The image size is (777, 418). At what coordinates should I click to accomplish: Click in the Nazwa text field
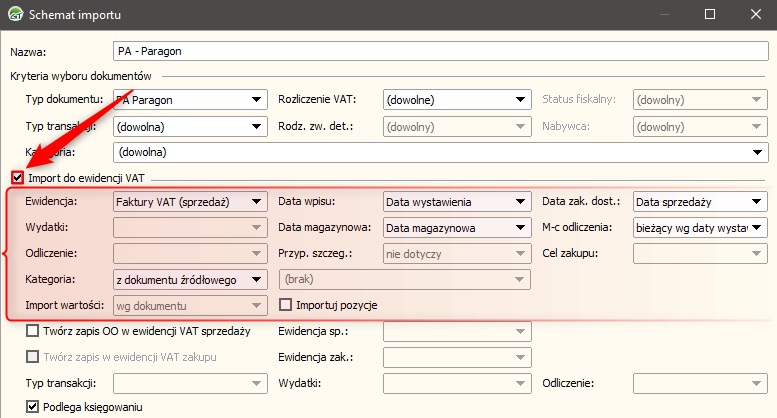click(x=440, y=51)
